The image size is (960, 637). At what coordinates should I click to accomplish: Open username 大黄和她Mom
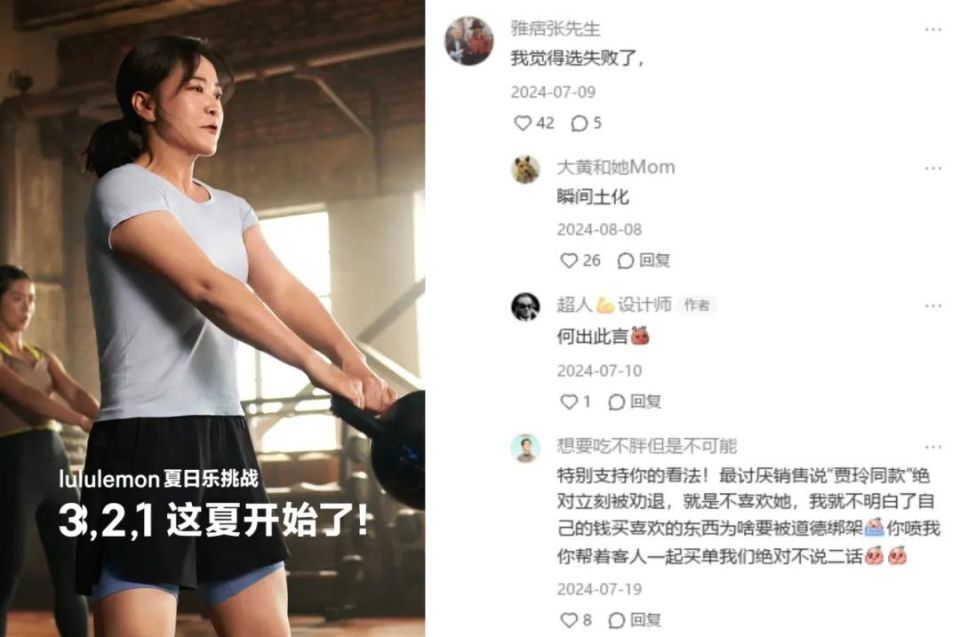(616, 167)
